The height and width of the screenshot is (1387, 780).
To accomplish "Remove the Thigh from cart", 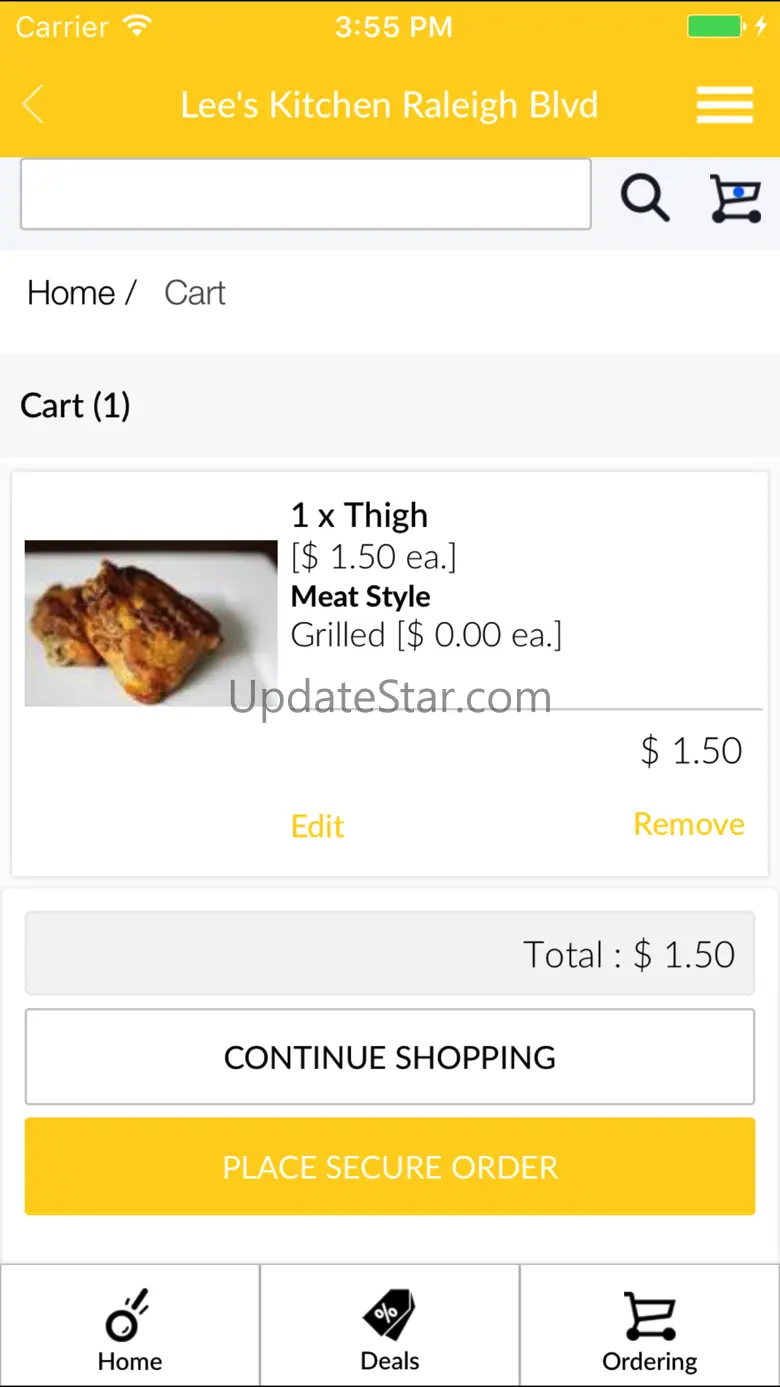I will click(689, 824).
